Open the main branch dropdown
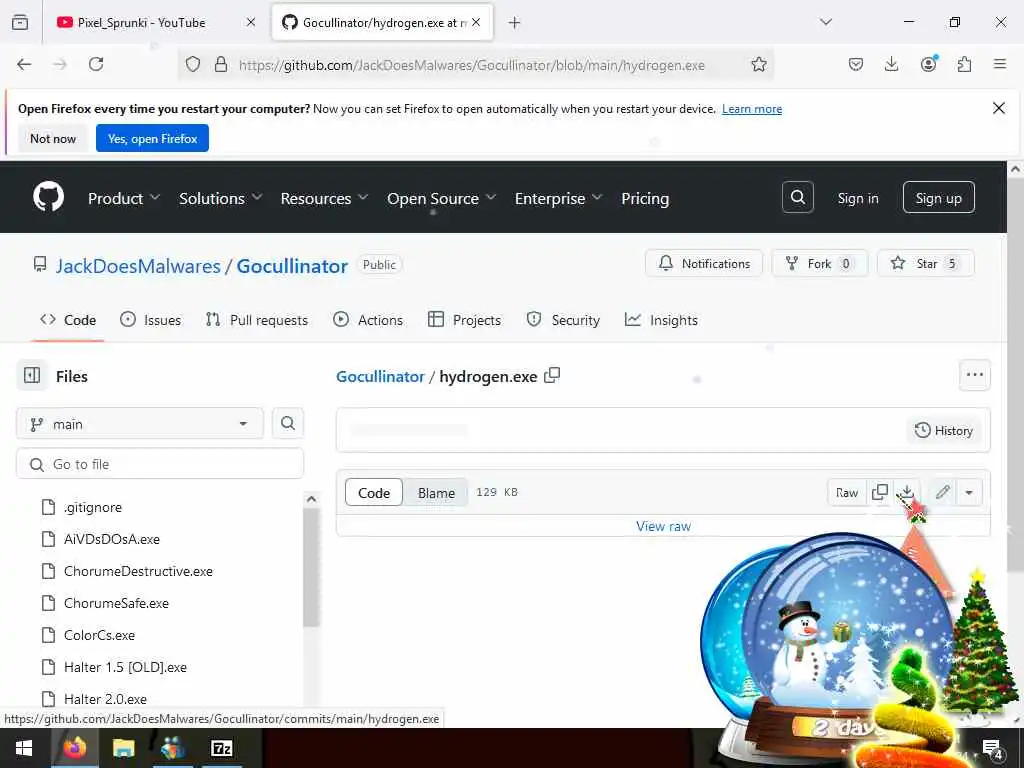Viewport: 1024px width, 768px height. tap(140, 424)
